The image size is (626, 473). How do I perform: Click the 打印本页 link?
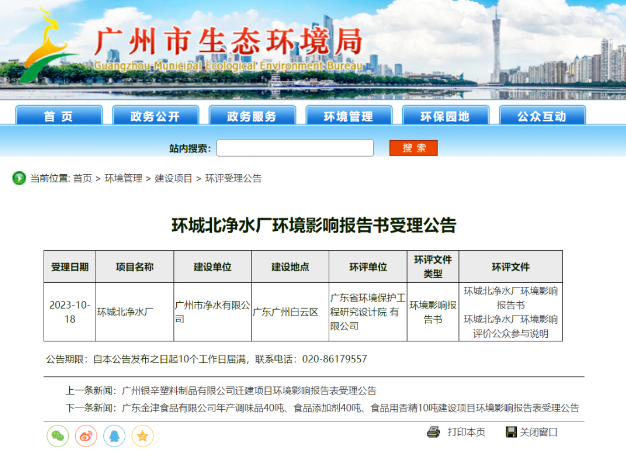(466, 432)
